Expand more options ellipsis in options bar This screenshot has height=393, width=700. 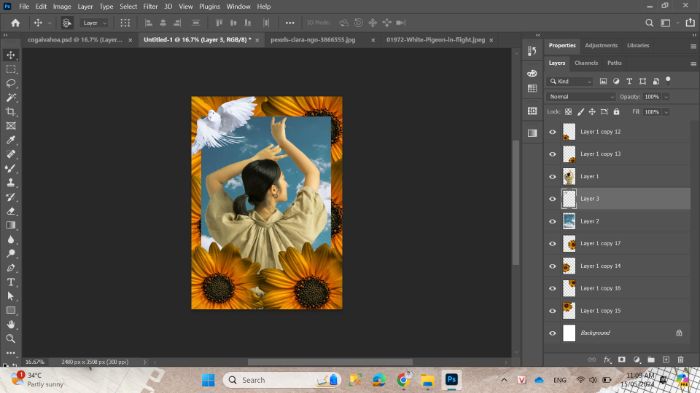tap(290, 23)
